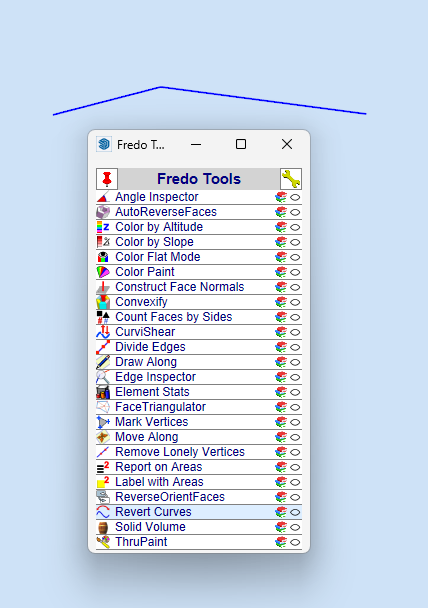
Task: Open books icon for Color Paint
Action: 281,272
